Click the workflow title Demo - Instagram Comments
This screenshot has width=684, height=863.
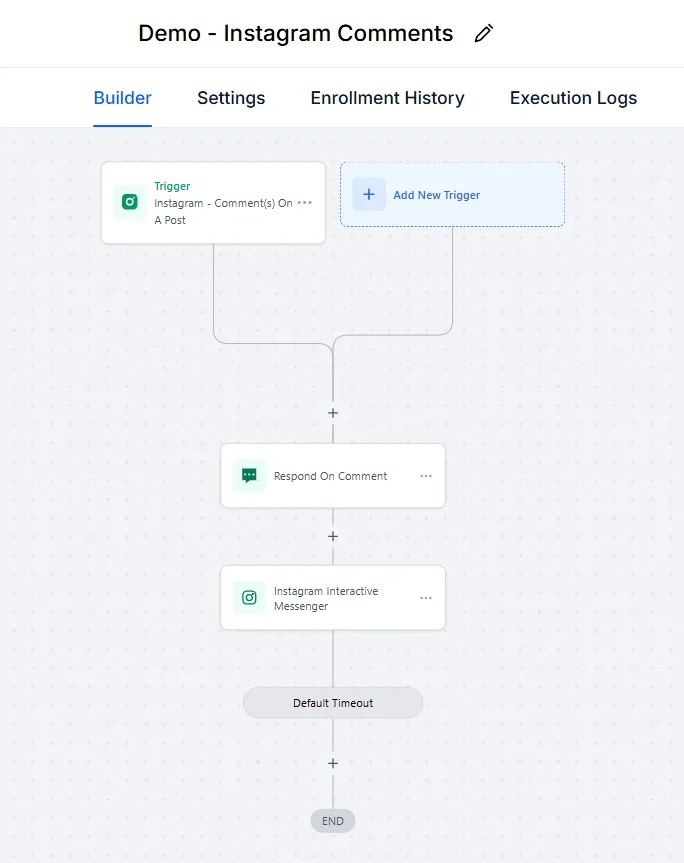pyautogui.click(x=296, y=34)
